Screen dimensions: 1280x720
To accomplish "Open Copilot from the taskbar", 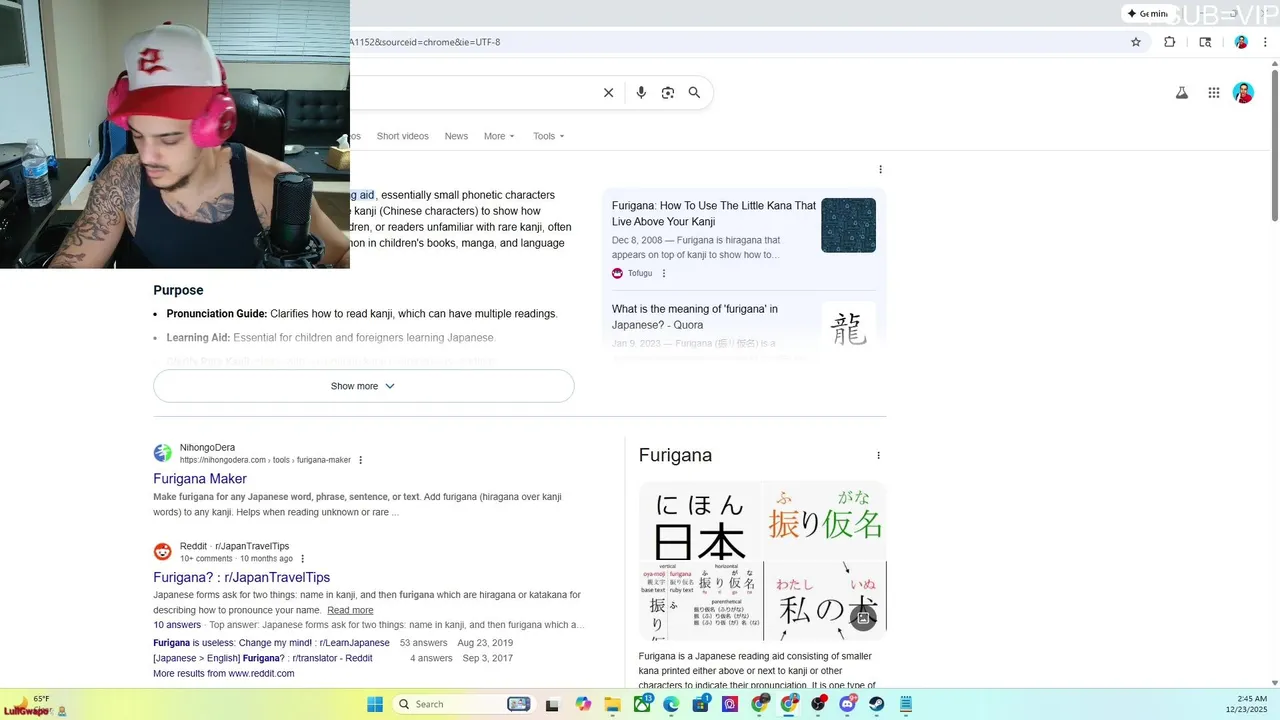I will 583,704.
